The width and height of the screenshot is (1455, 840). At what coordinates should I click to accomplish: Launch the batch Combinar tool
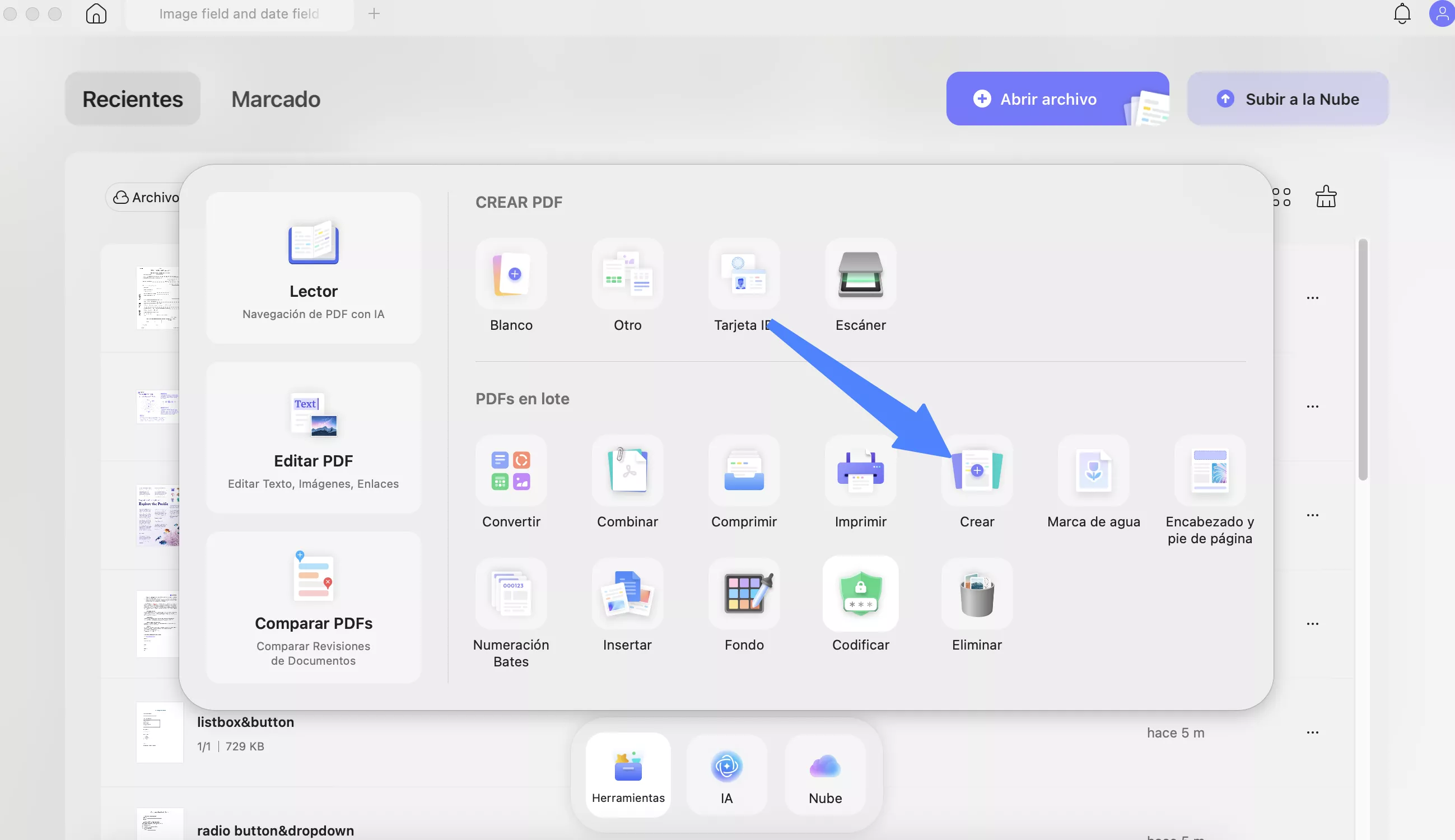627,471
